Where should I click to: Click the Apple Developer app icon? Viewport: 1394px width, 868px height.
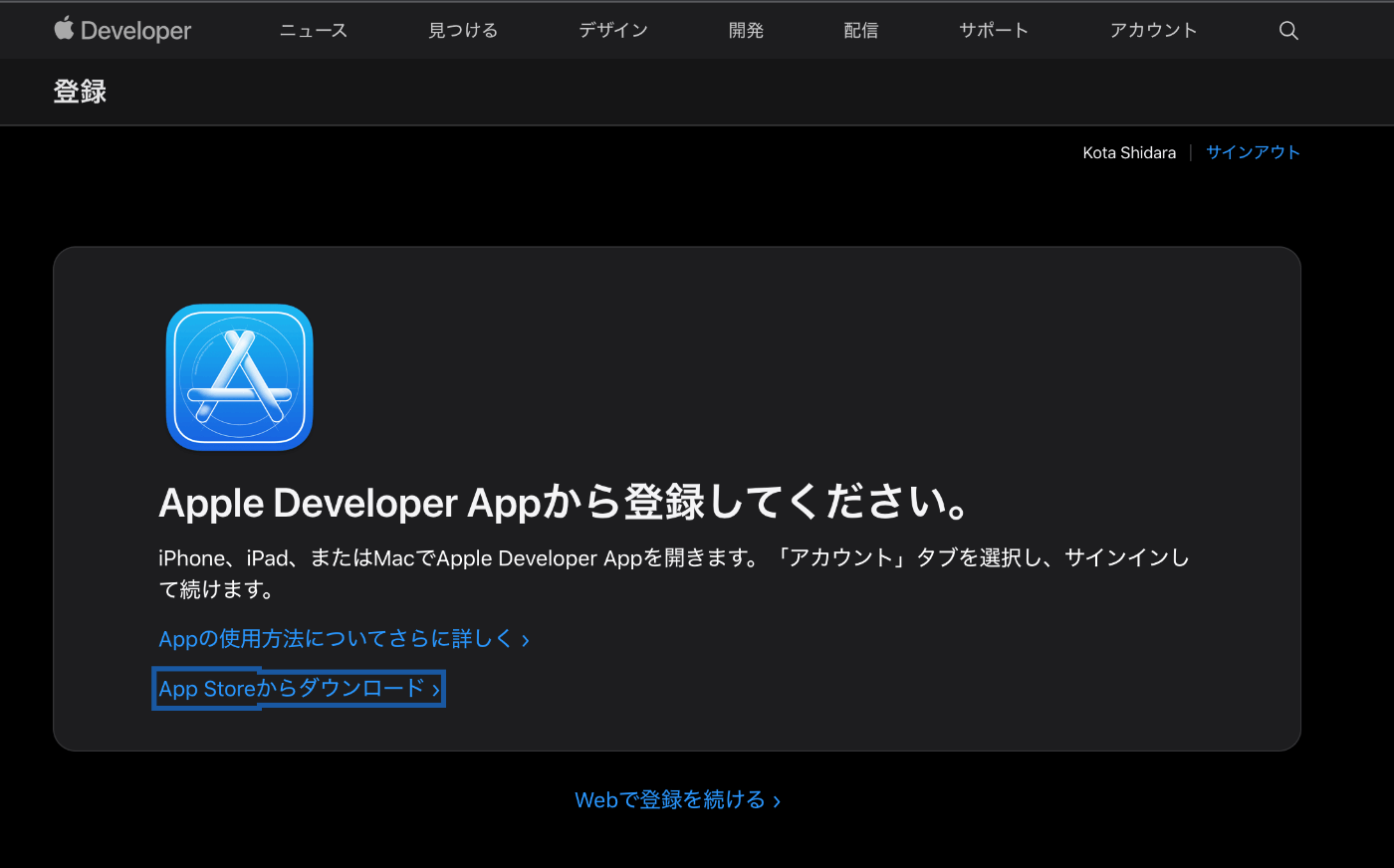click(x=239, y=377)
